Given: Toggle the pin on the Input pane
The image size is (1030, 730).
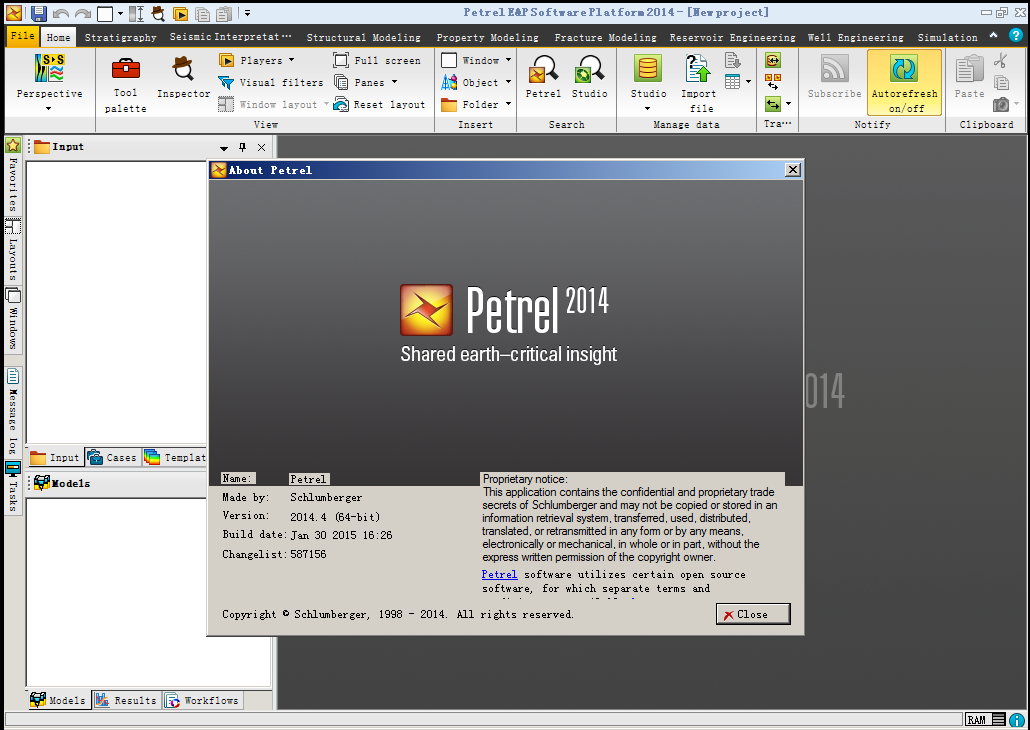Looking at the screenshot, I should tap(242, 147).
